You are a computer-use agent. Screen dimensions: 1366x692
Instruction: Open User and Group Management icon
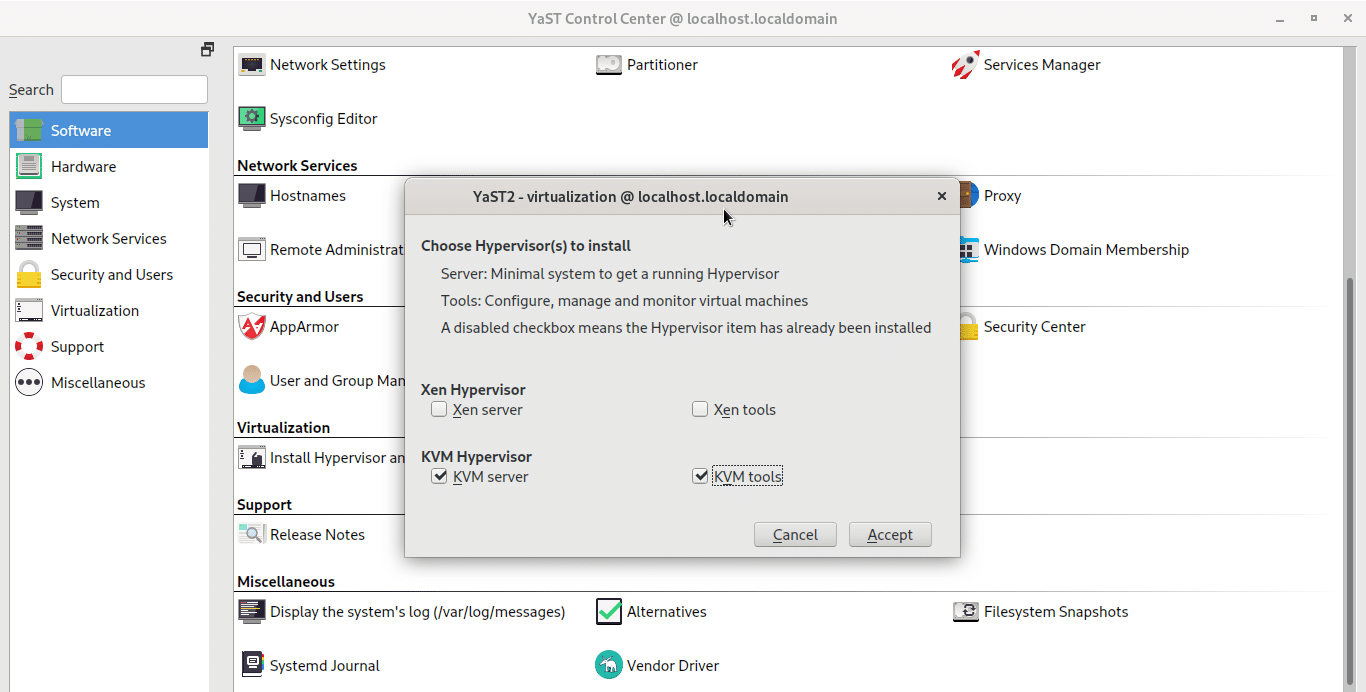[x=252, y=381]
